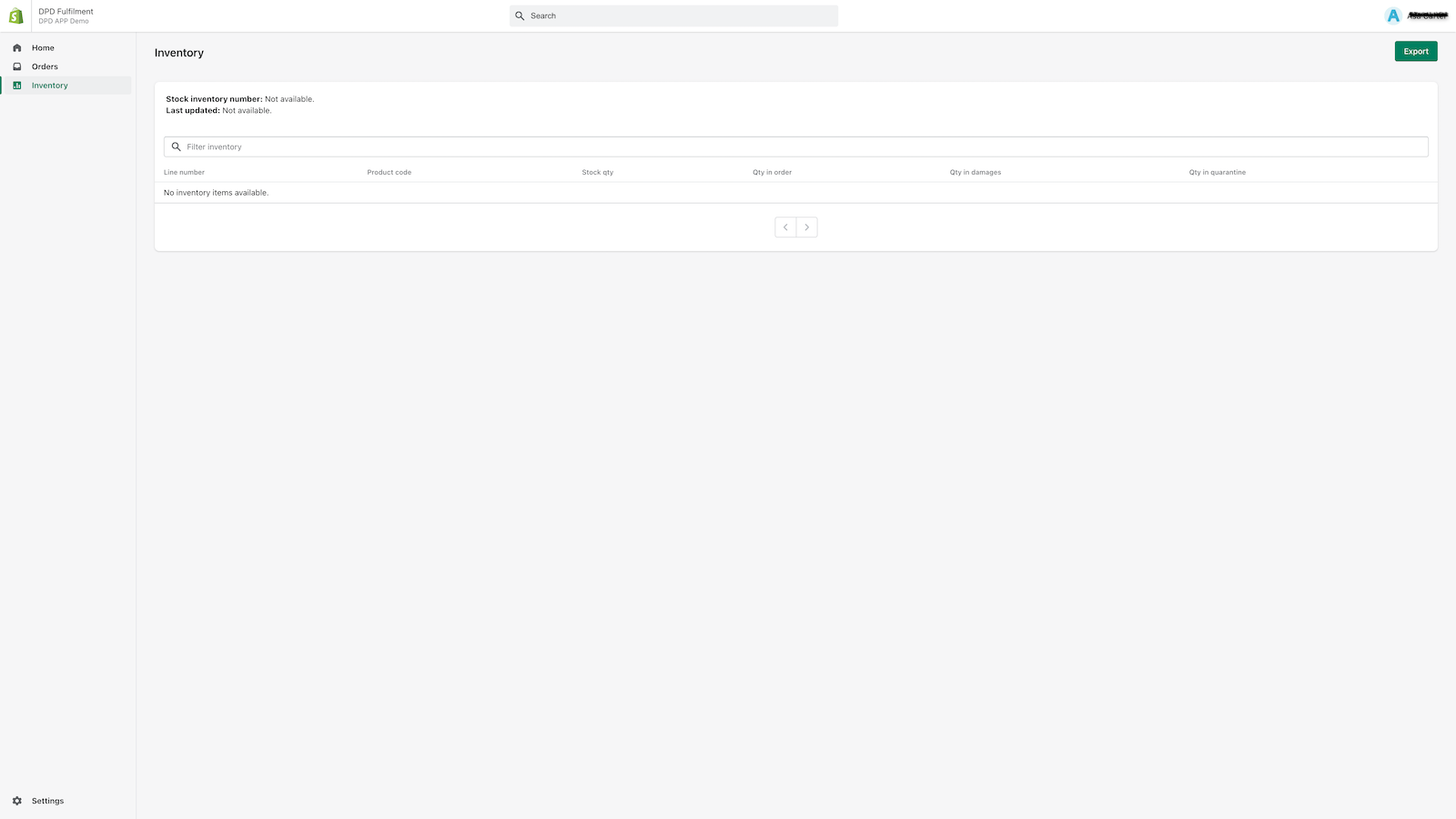Image resolution: width=1456 pixels, height=819 pixels.
Task: Select the Orders inbox icon
Action: [x=16, y=66]
